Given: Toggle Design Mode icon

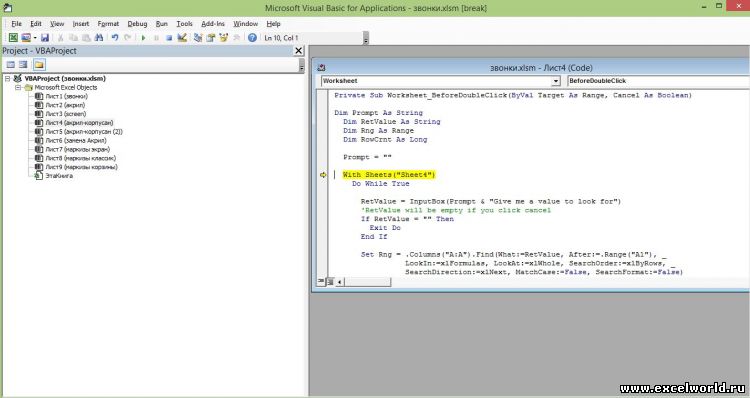Looking at the screenshot, I should 182,38.
